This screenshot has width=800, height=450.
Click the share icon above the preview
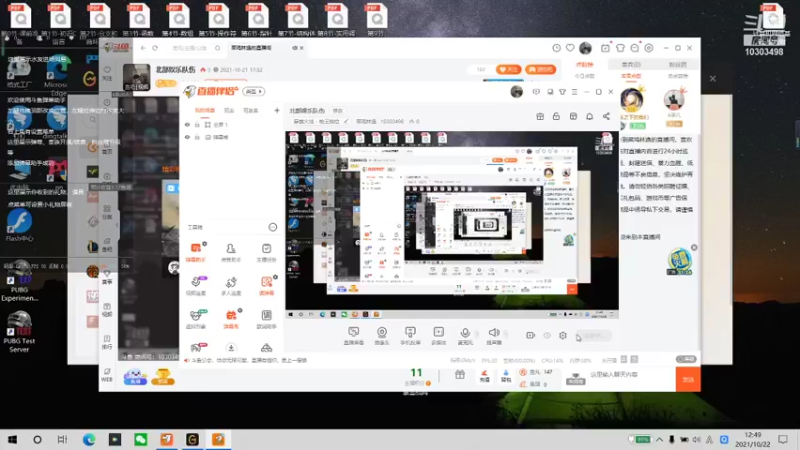pyautogui.click(x=606, y=116)
